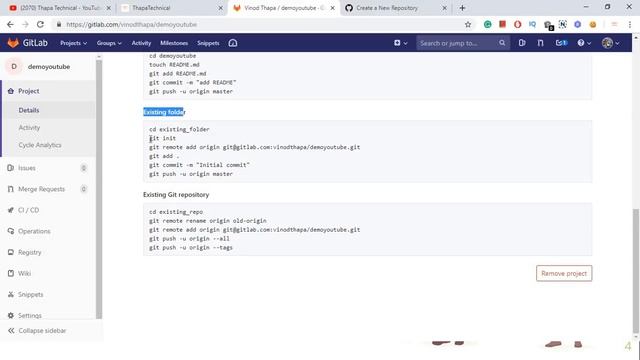Open Settings in the sidebar

(29, 316)
